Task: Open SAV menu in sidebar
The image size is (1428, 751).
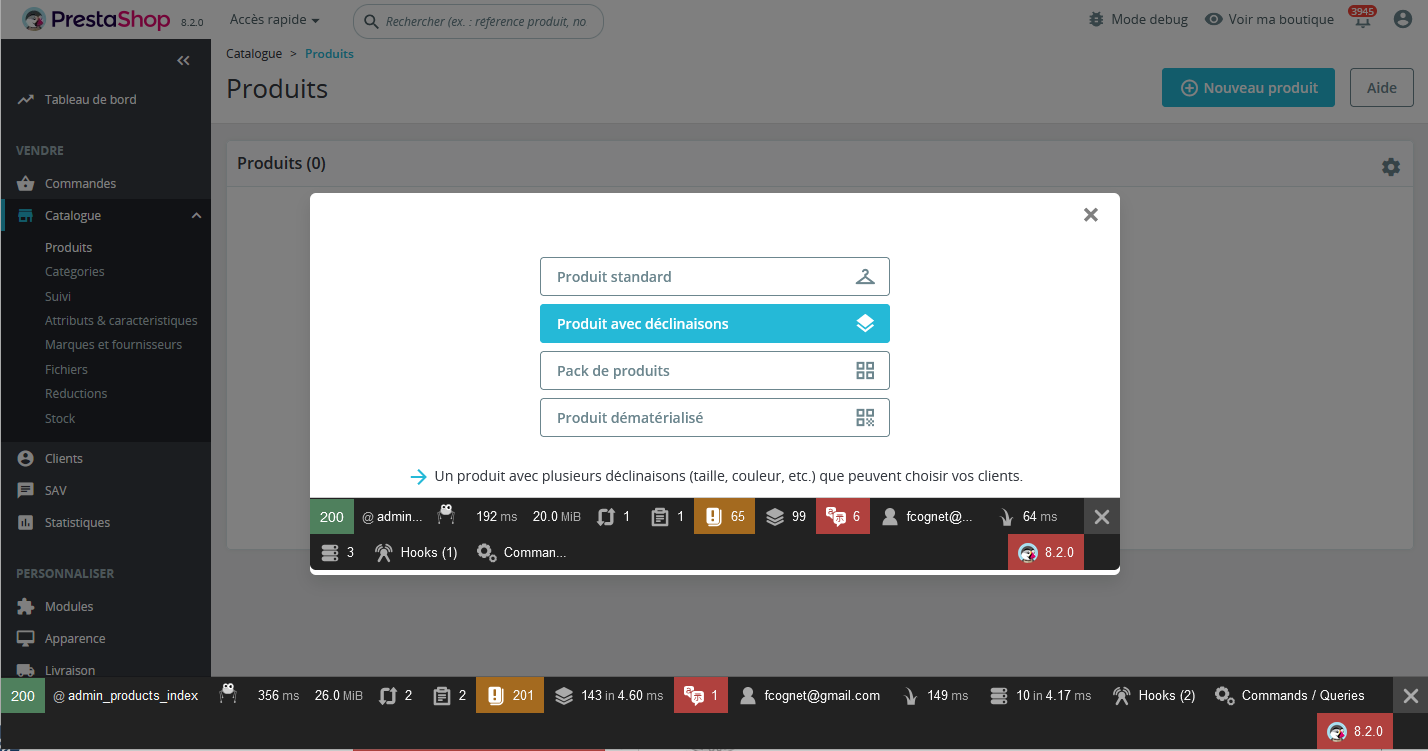Action: pos(56,490)
